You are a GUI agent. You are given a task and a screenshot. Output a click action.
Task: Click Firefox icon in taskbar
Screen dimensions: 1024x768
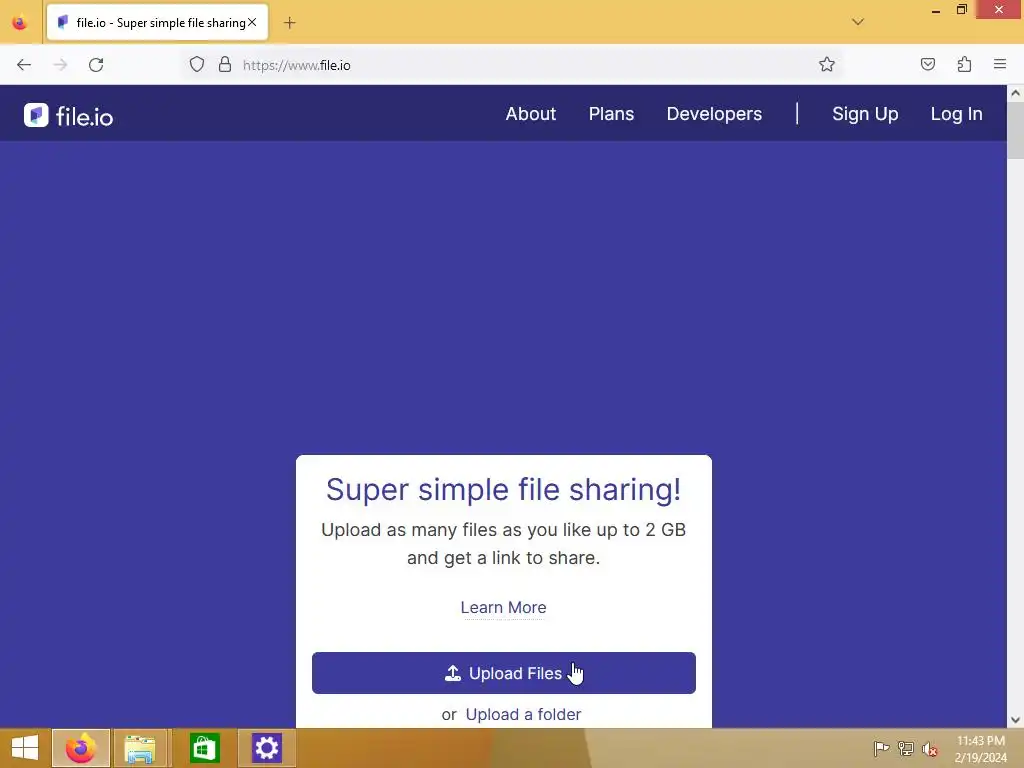[x=81, y=748]
